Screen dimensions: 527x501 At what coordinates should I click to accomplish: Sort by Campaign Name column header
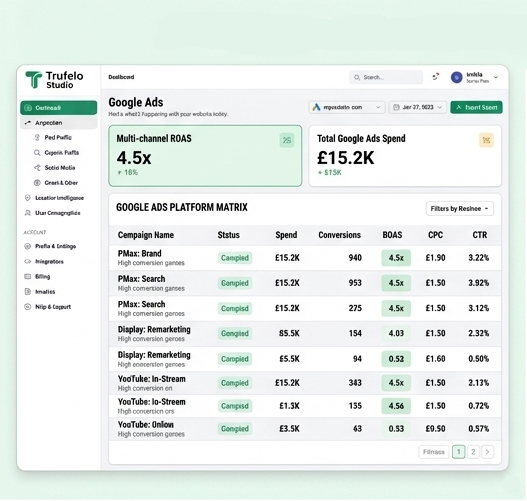[x=146, y=235]
